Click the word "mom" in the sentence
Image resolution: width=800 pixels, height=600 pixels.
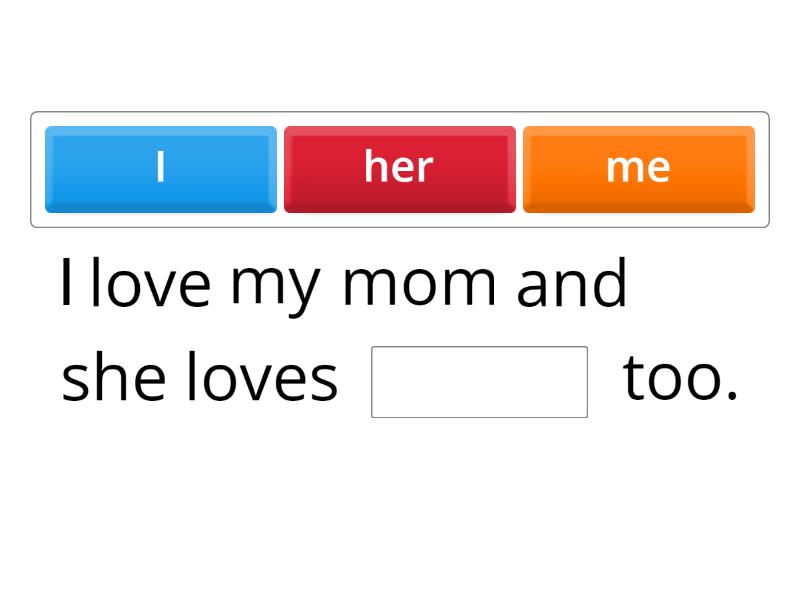419,283
